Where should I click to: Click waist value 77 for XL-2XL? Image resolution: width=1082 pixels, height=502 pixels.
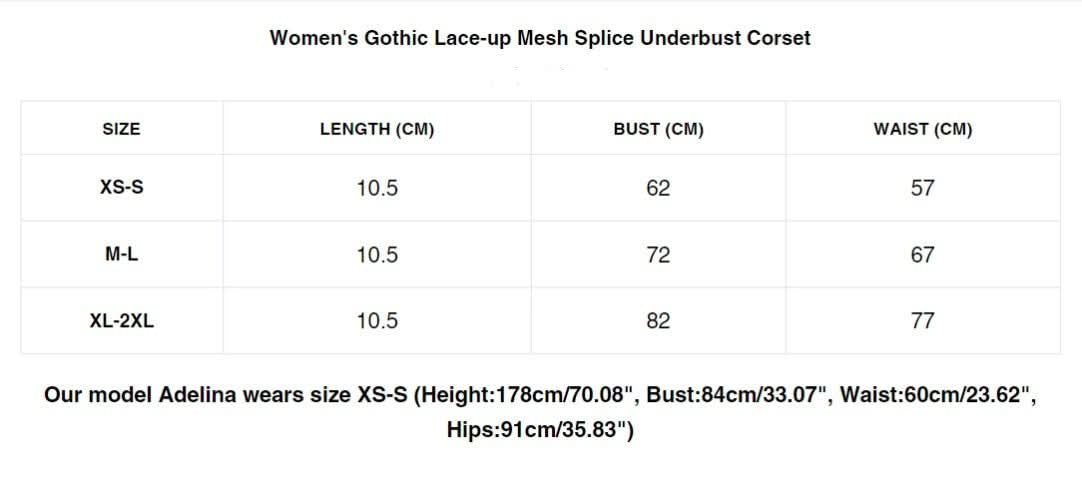(923, 321)
